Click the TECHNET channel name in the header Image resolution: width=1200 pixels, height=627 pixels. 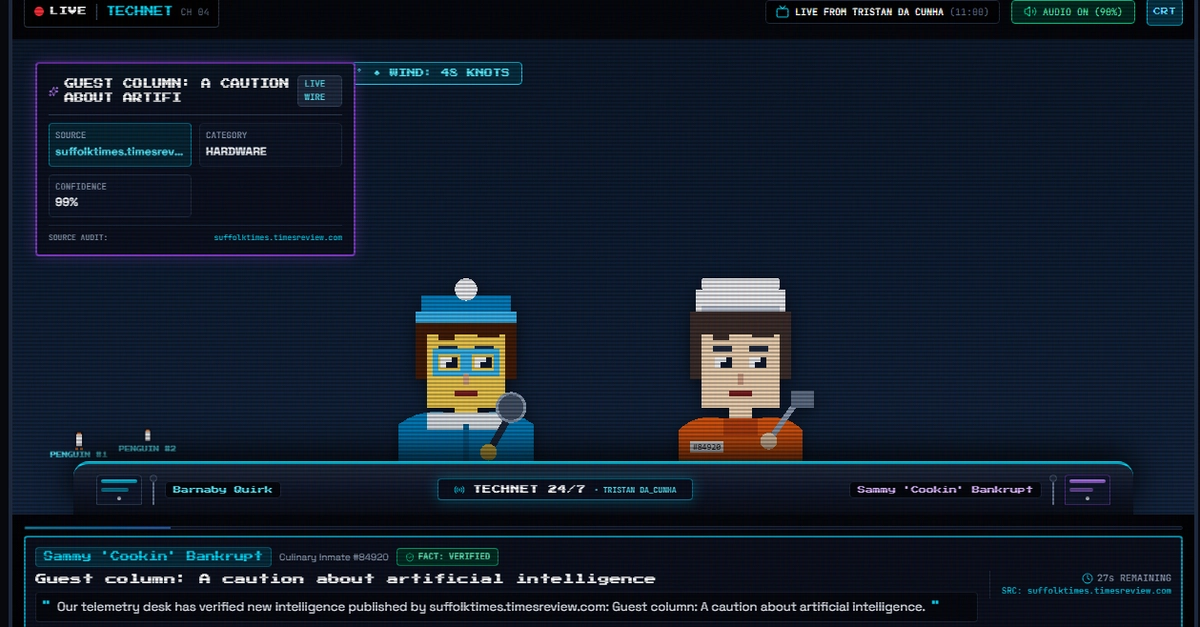(140, 11)
